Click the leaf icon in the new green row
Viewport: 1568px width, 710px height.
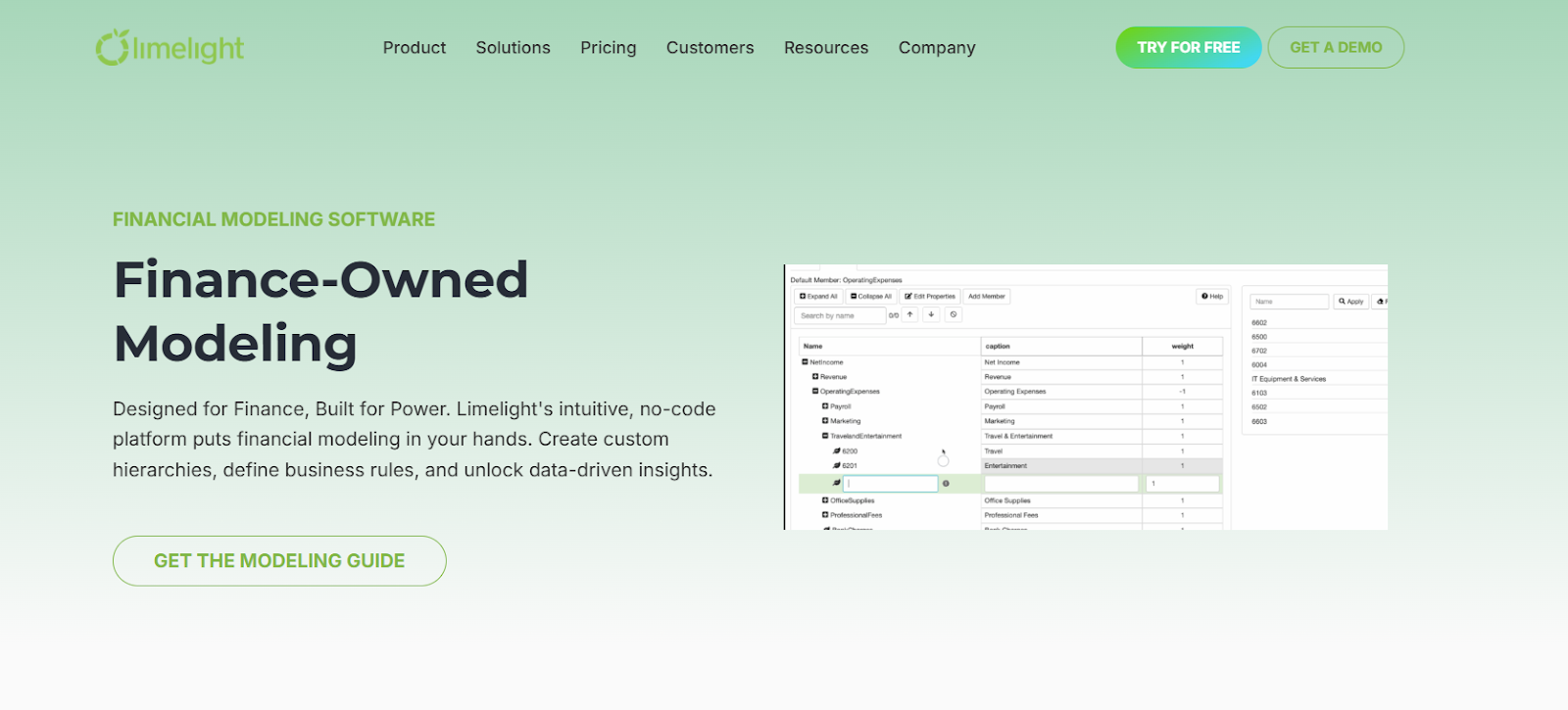[x=837, y=483]
